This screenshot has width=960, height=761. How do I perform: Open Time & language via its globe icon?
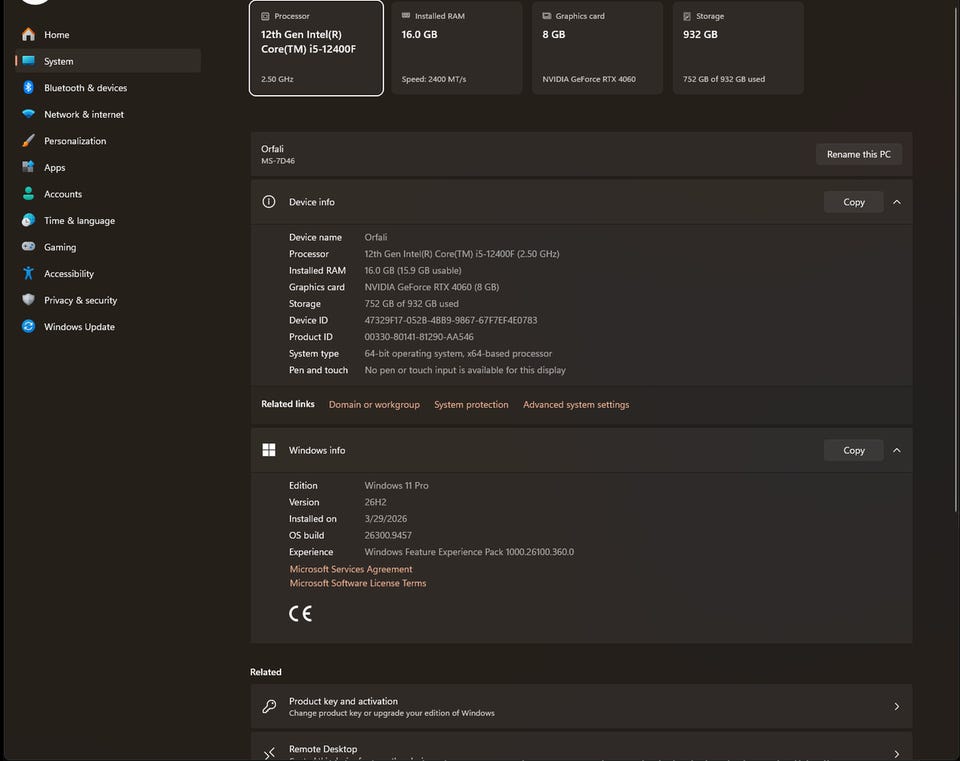28,220
